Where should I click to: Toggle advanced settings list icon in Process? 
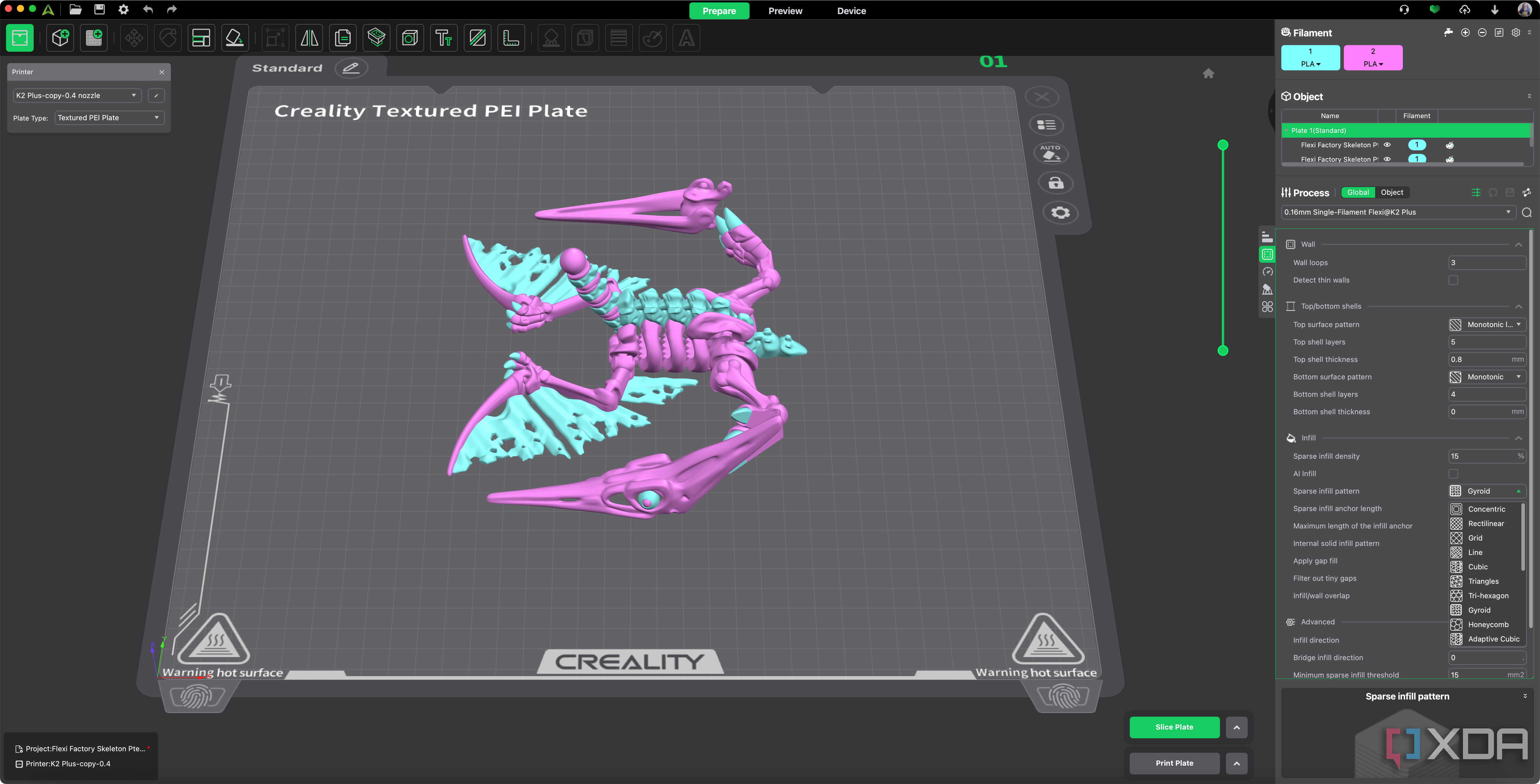coord(1475,192)
